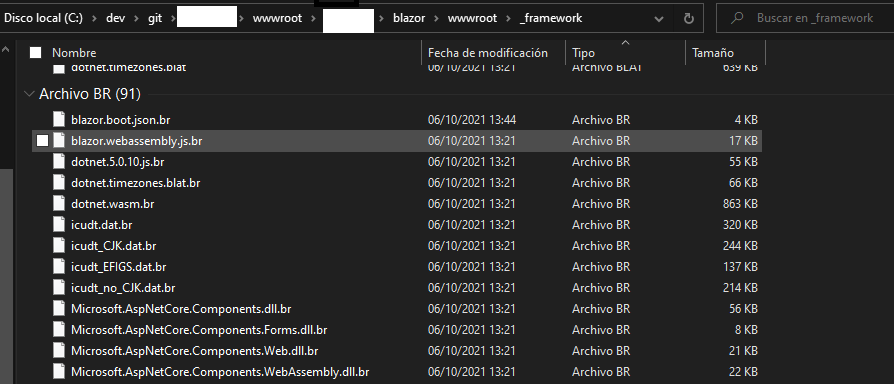
Task: Toggle the select-all checkbox beside Nombre
Action: (35, 52)
